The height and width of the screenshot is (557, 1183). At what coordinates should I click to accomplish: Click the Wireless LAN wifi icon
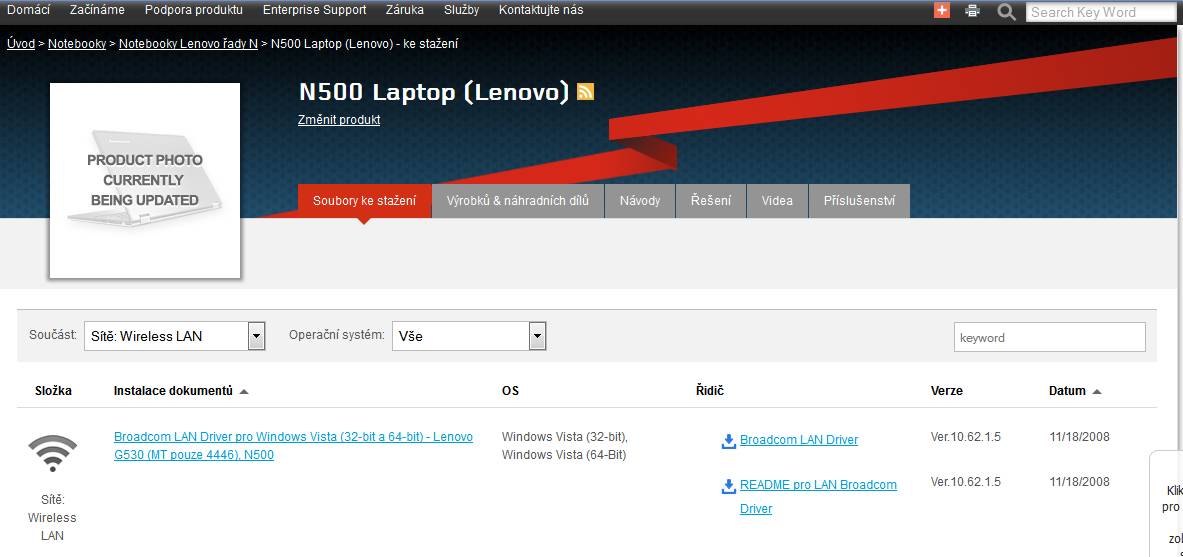point(52,453)
